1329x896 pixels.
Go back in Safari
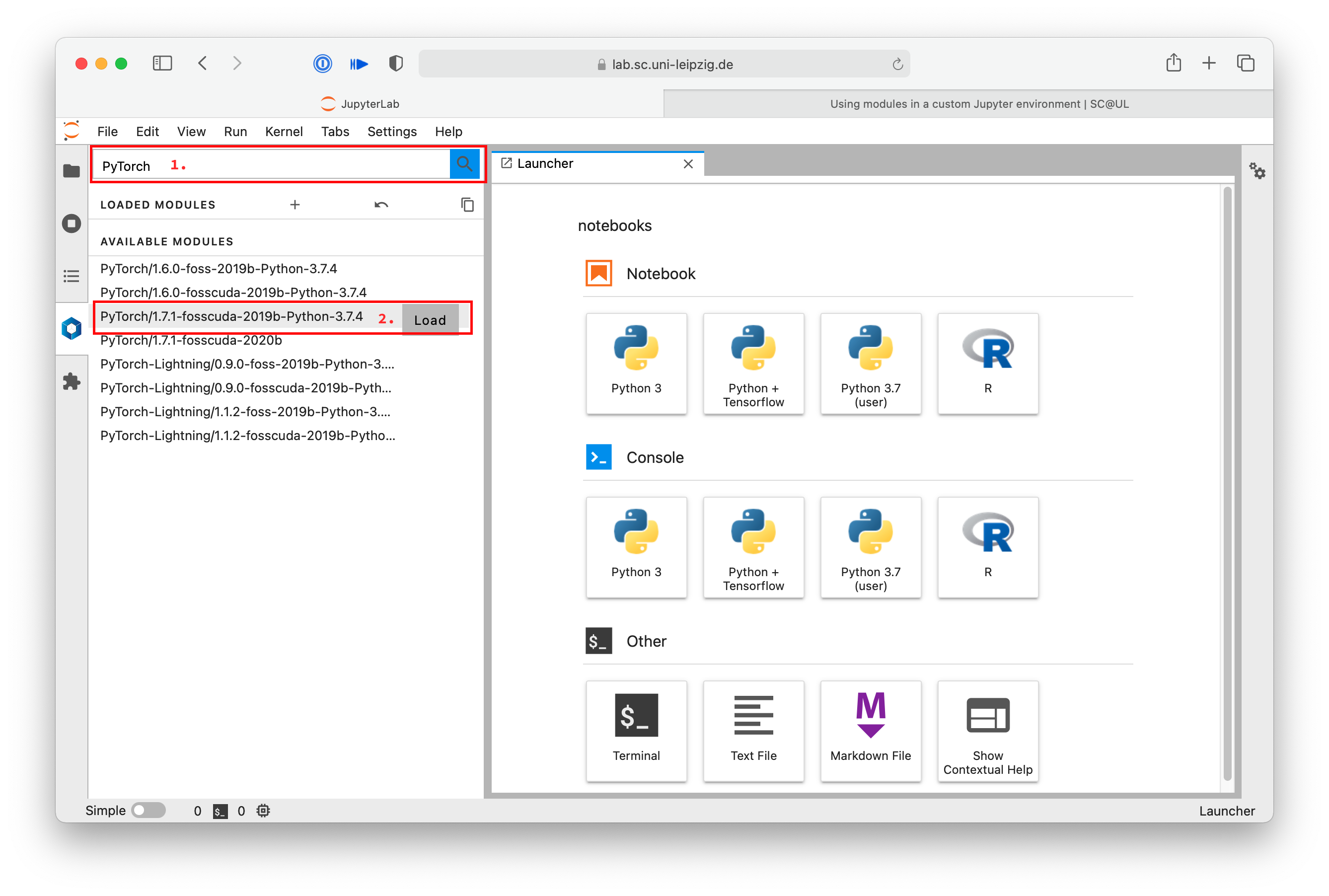coord(202,63)
